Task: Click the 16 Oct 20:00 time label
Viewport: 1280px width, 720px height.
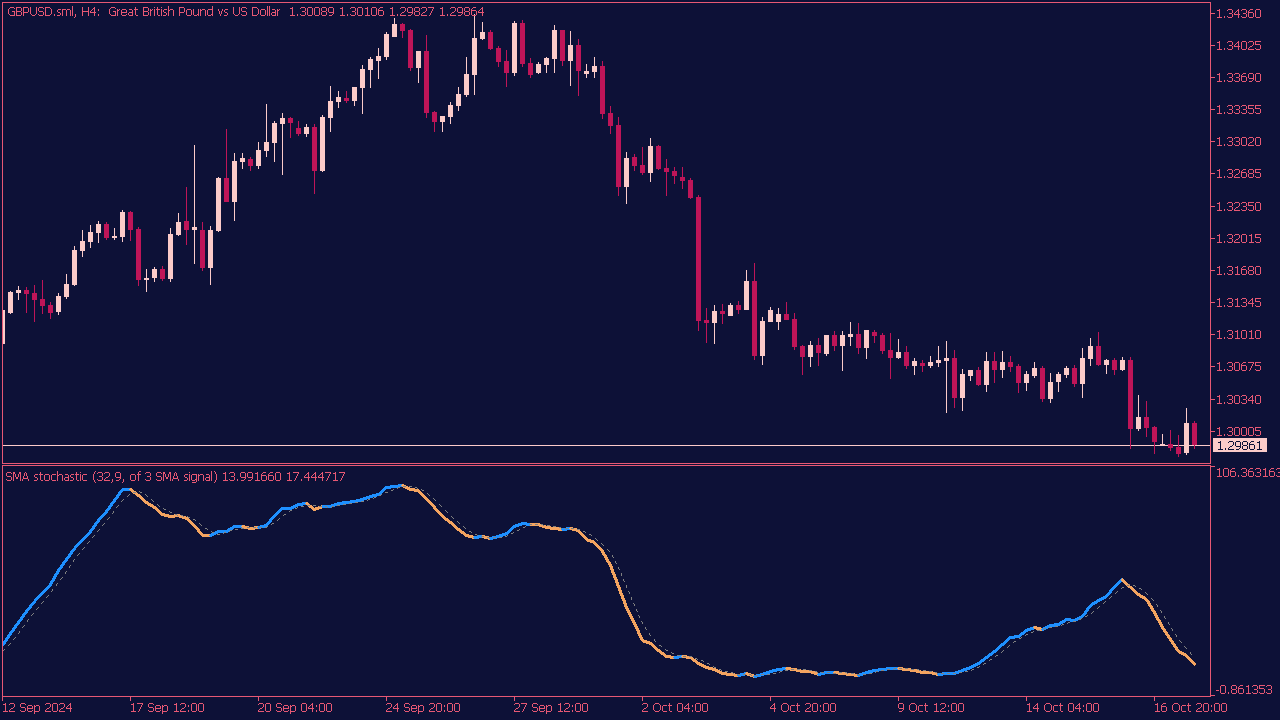Action: 1191,708
